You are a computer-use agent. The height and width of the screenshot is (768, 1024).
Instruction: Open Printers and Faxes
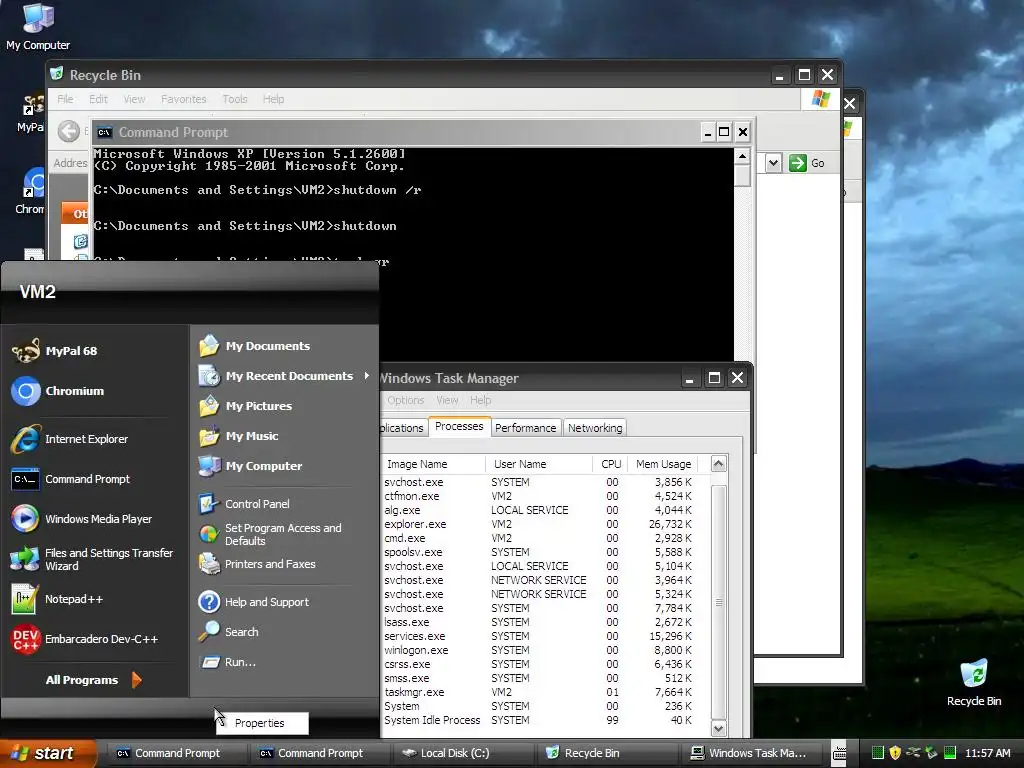point(257,564)
